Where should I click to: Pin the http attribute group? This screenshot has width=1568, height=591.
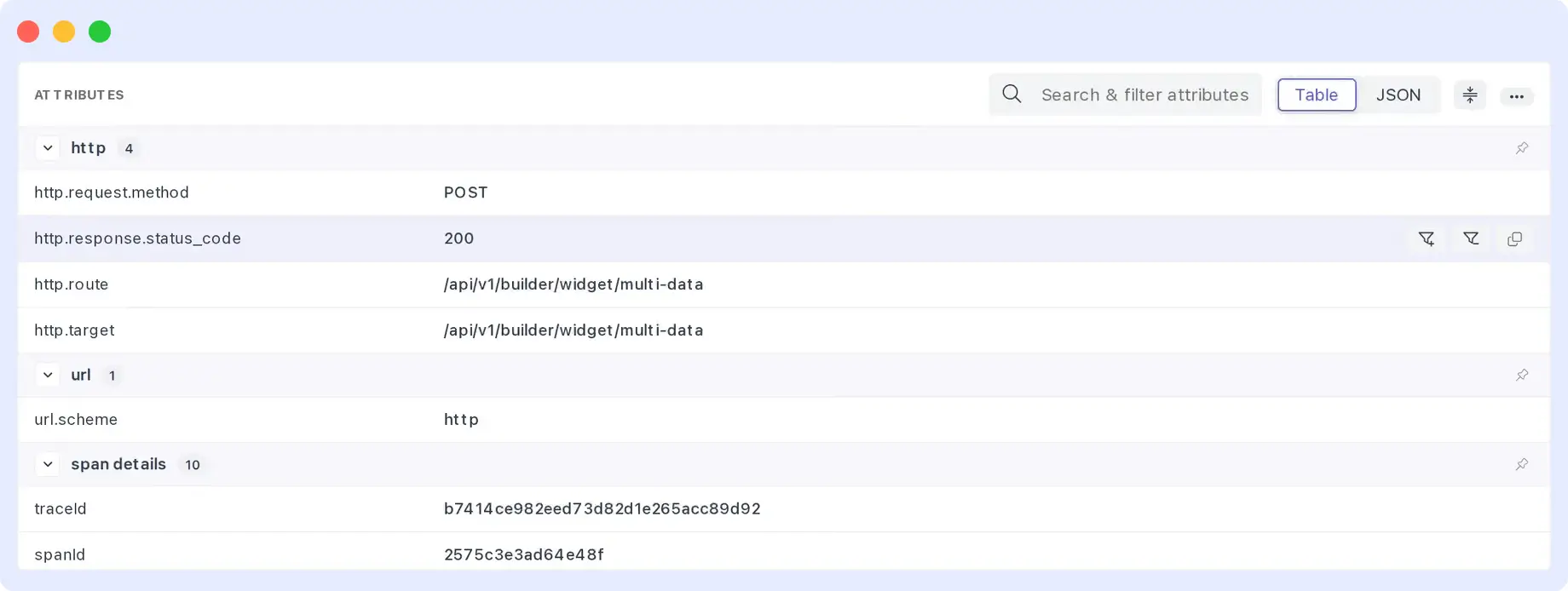click(x=1522, y=148)
